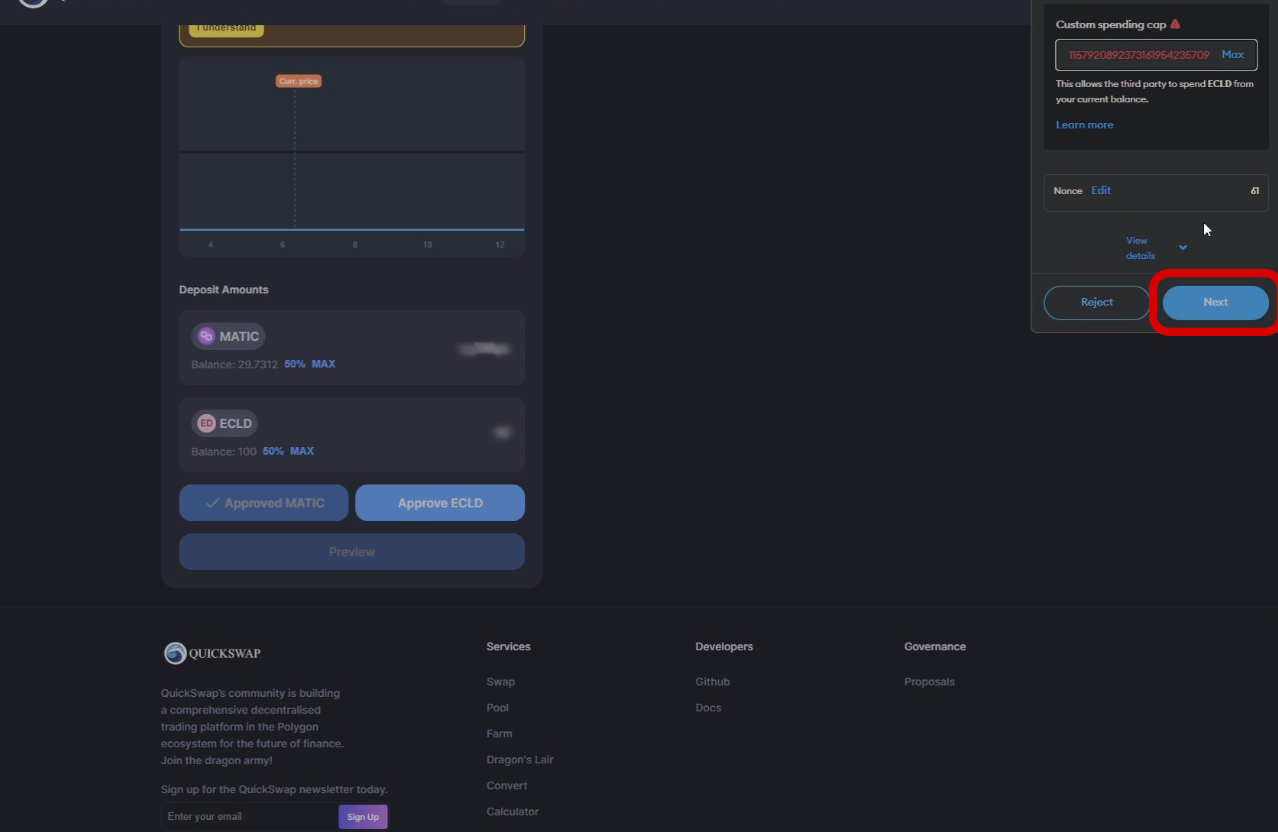This screenshot has height=832, width=1278.
Task: Select MAX for ECLD balance
Action: tap(302, 451)
